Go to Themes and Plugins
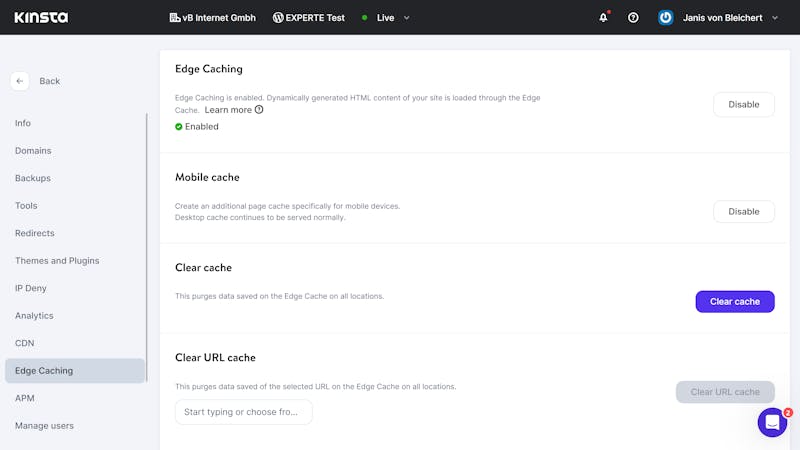 pos(57,261)
